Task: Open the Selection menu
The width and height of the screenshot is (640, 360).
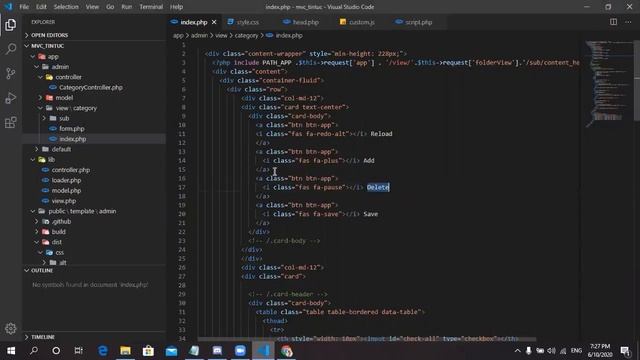Action: pos(66,7)
